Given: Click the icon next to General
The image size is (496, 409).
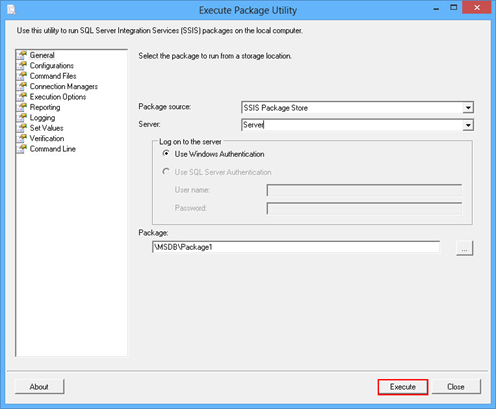Looking at the screenshot, I should tap(22, 55).
